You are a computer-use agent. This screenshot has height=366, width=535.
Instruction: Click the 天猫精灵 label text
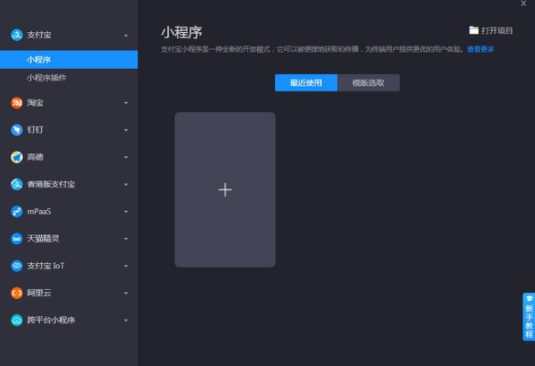pyautogui.click(x=43, y=238)
